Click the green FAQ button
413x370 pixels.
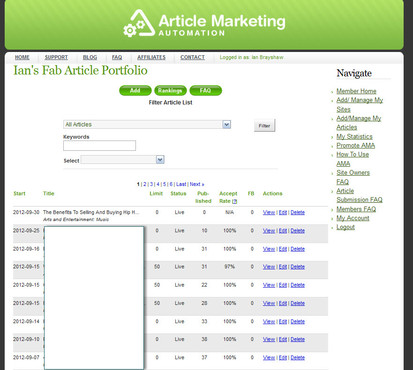point(205,91)
